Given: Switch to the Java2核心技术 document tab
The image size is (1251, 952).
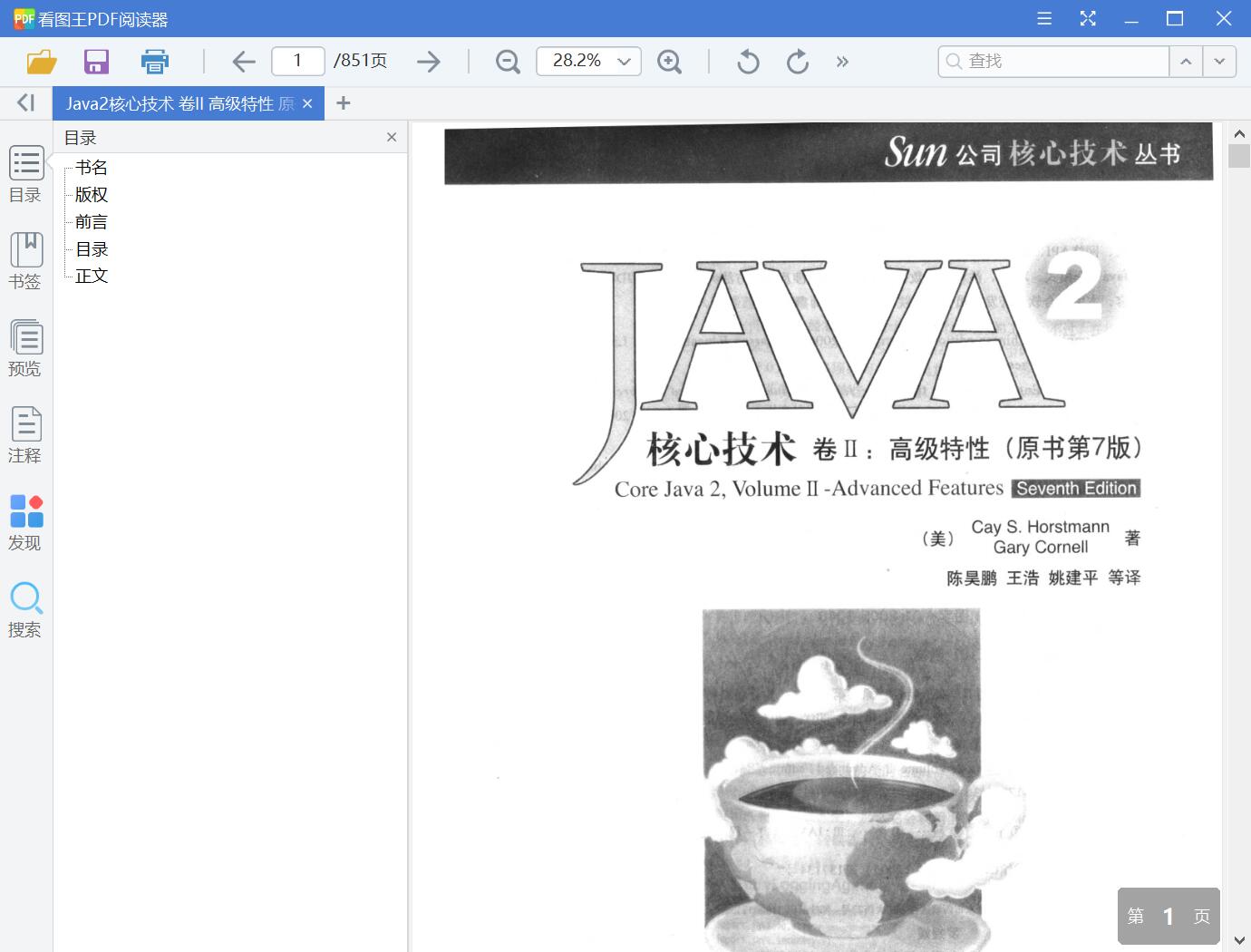Looking at the screenshot, I should pos(179,103).
